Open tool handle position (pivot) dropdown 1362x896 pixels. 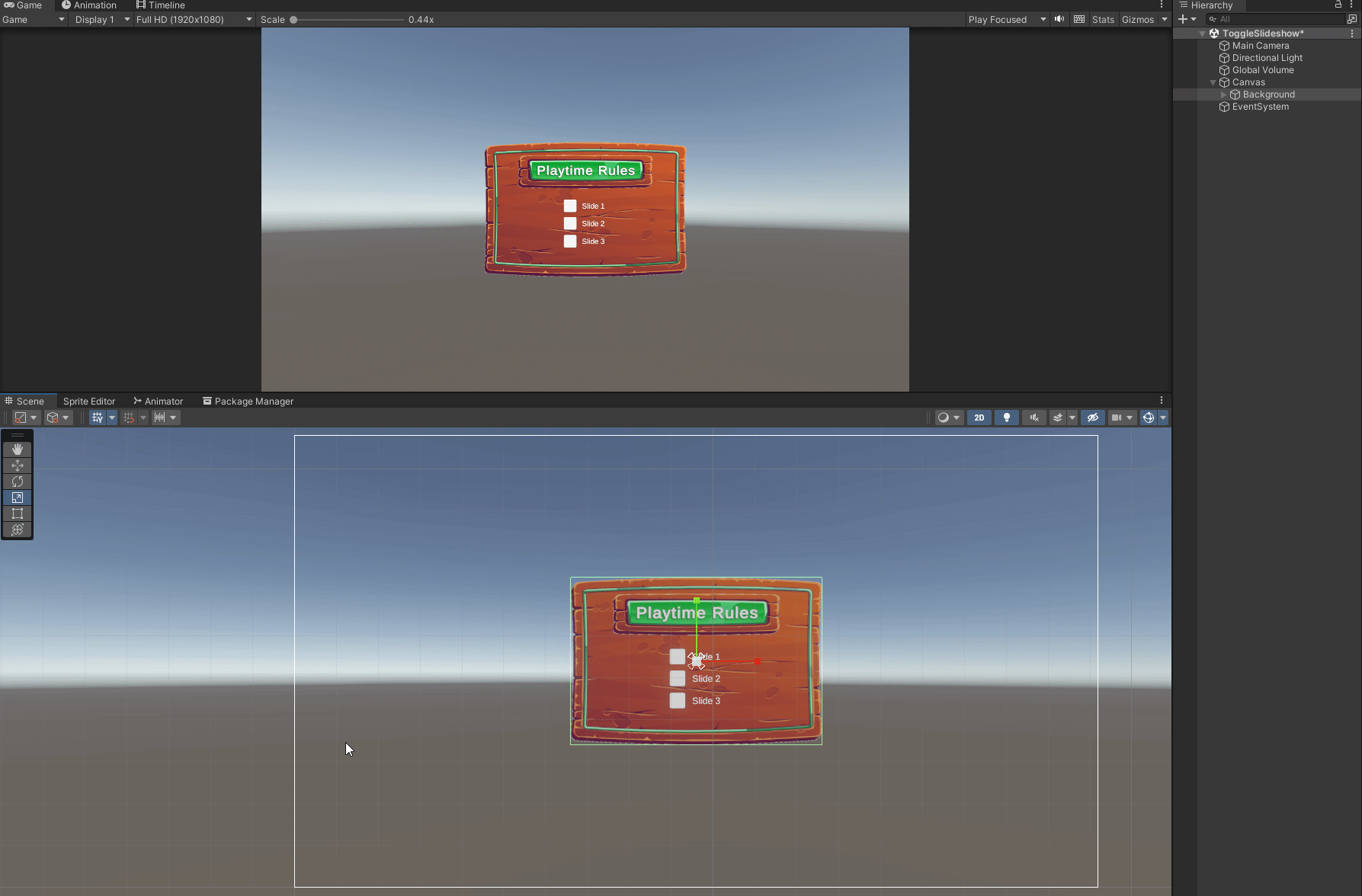(x=26, y=418)
